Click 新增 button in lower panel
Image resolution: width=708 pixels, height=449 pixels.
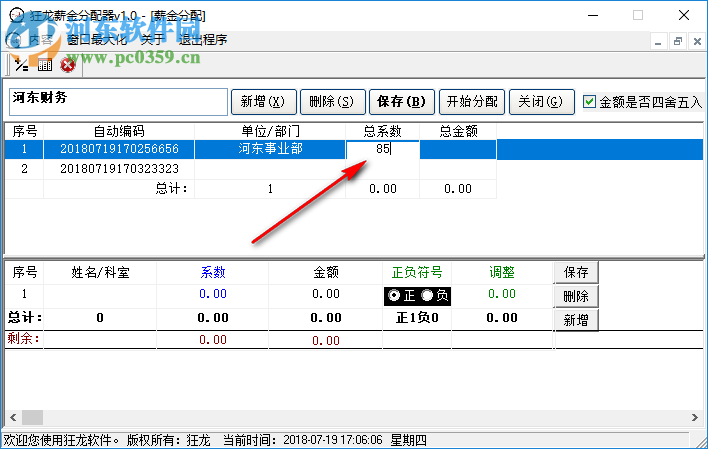(x=576, y=320)
